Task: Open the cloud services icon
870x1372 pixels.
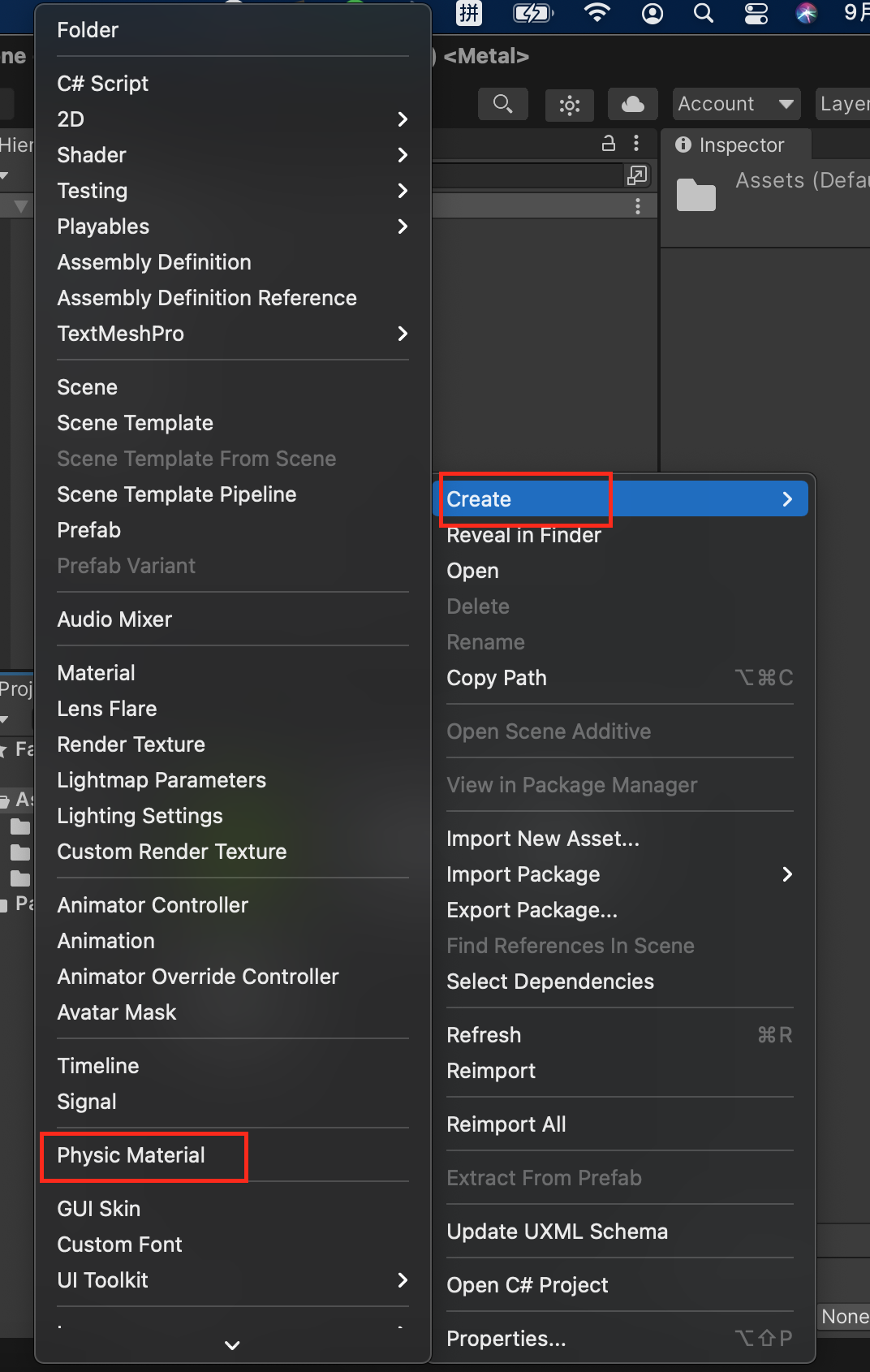Action: [632, 104]
